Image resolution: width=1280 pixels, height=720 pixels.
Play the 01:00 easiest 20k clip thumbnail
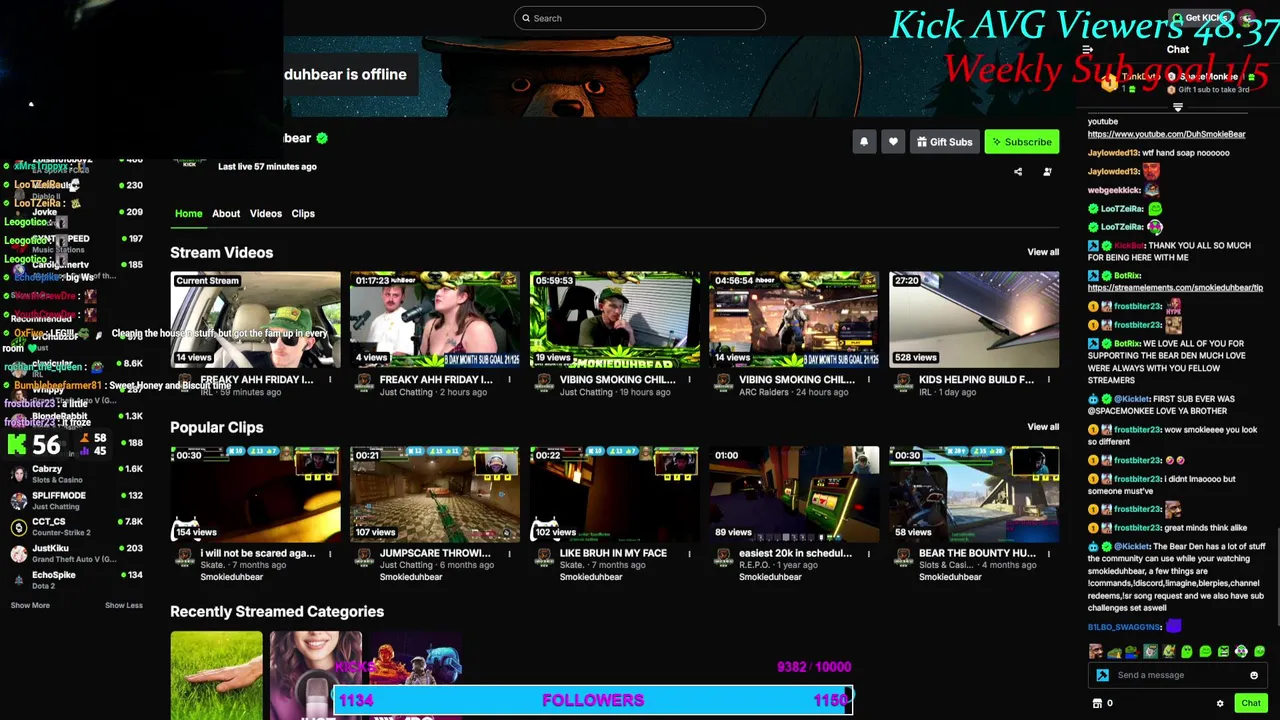pos(794,494)
